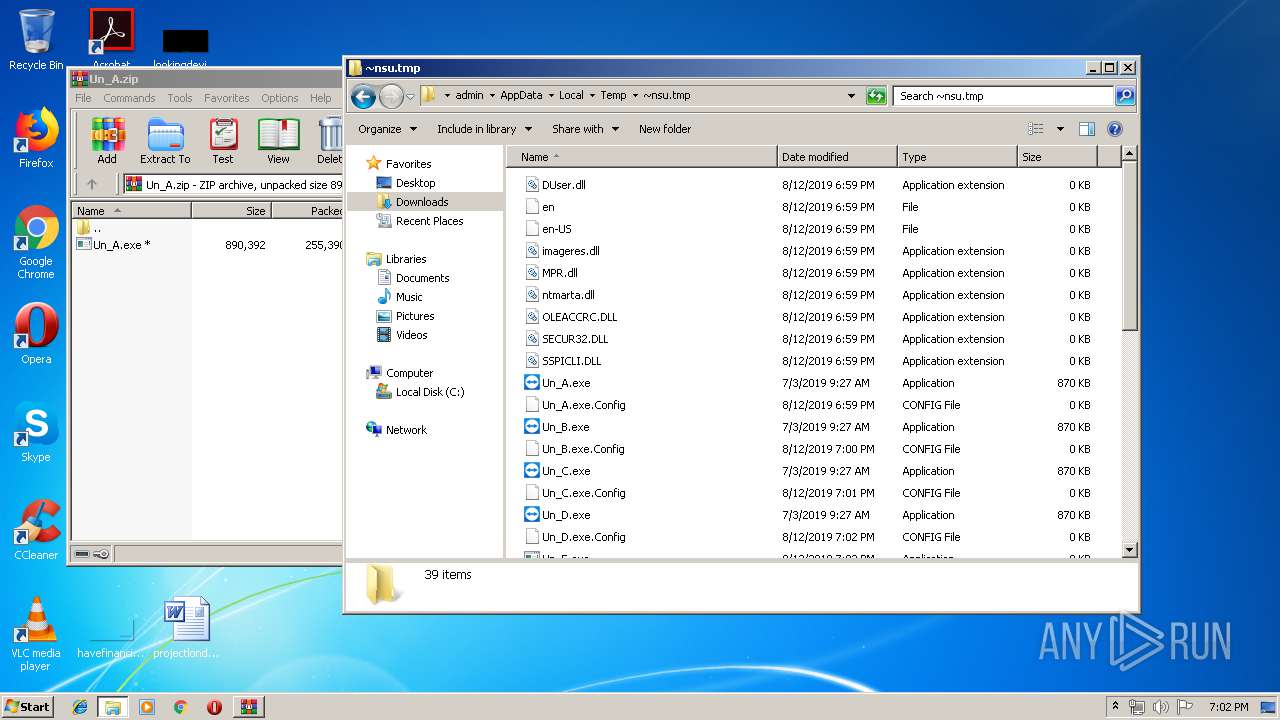Click the green Refresh button in address bar
The height and width of the screenshot is (720, 1280).
coord(876,96)
